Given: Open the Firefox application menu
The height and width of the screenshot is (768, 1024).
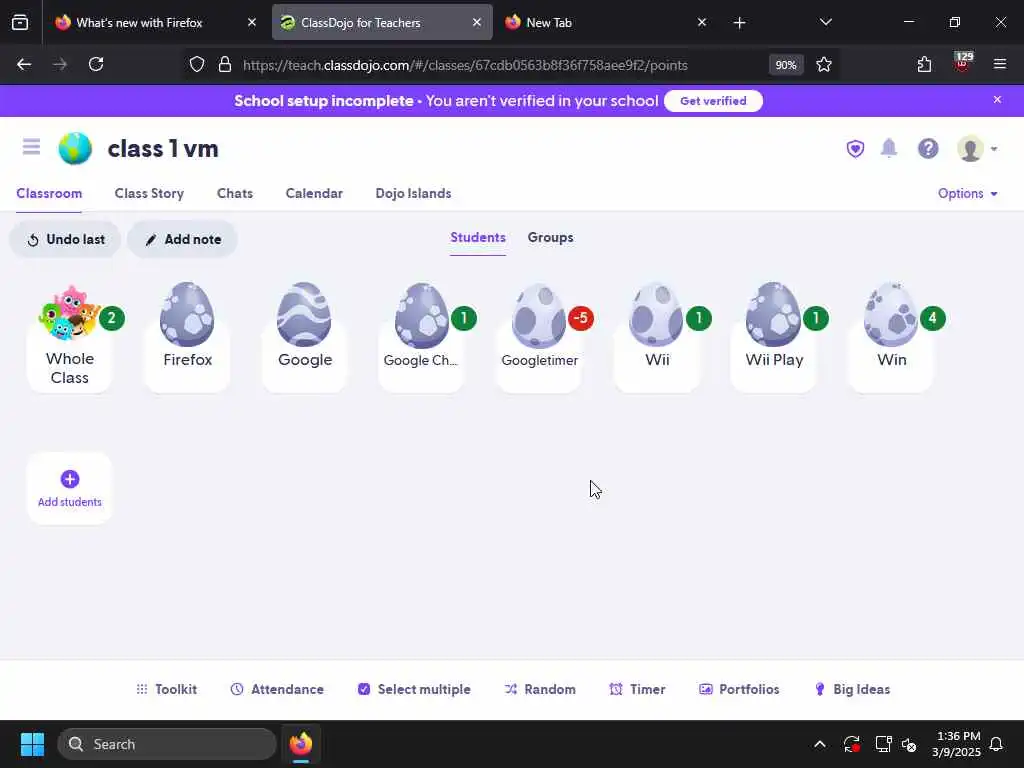Looking at the screenshot, I should click(x=1000, y=64).
